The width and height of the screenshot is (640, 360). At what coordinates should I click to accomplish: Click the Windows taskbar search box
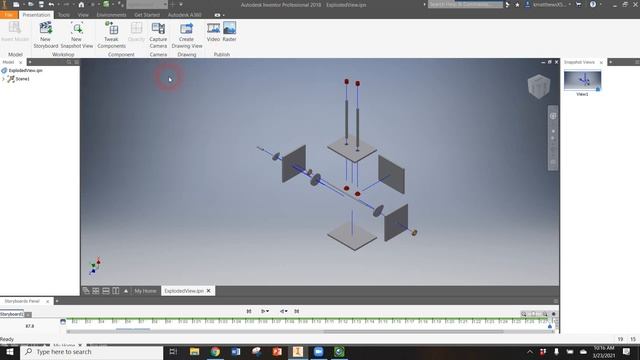[x=91, y=351]
